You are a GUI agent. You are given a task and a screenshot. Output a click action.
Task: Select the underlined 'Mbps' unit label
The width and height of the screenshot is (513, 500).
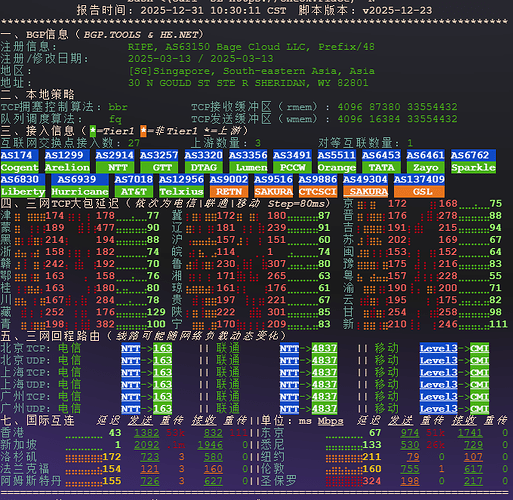coord(330,421)
